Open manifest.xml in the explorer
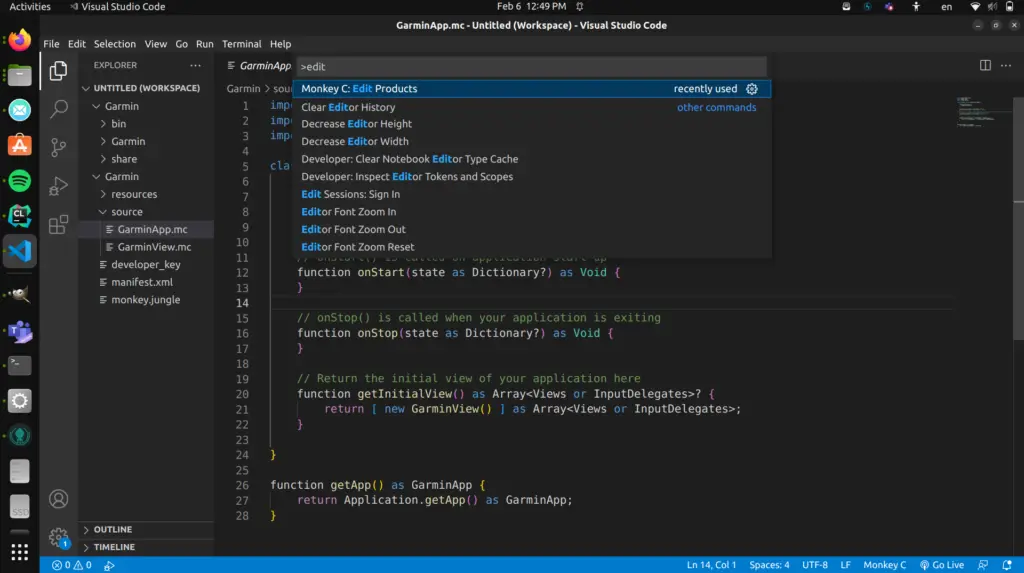Screen dimensions: 1024x573 (x=146, y=282)
